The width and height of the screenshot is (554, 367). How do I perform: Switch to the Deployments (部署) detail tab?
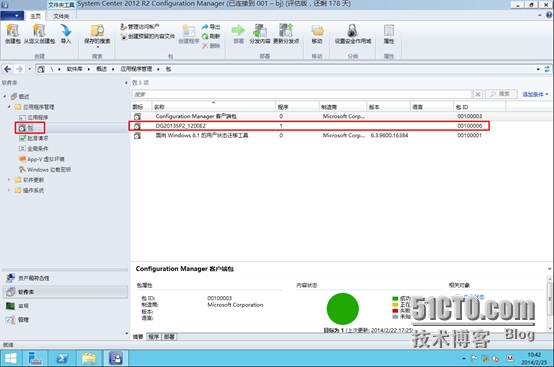[x=169, y=337]
